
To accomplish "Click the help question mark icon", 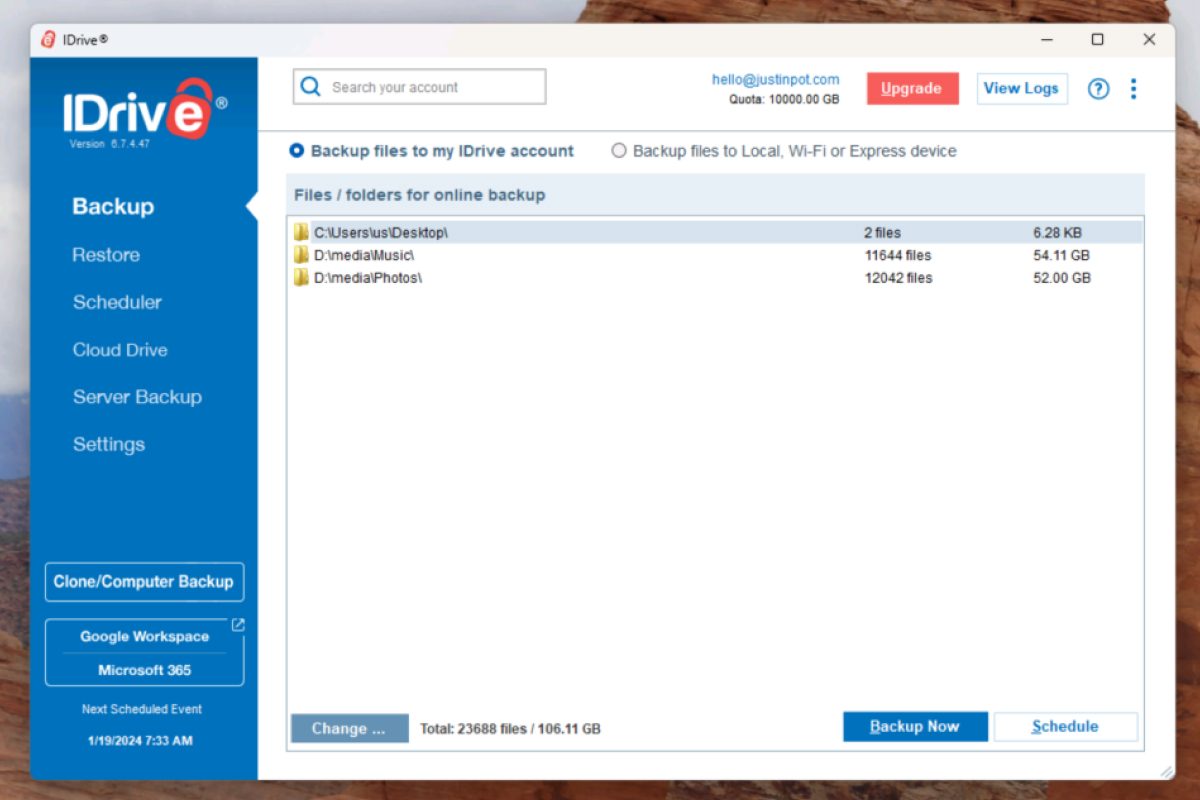I will 1098,89.
